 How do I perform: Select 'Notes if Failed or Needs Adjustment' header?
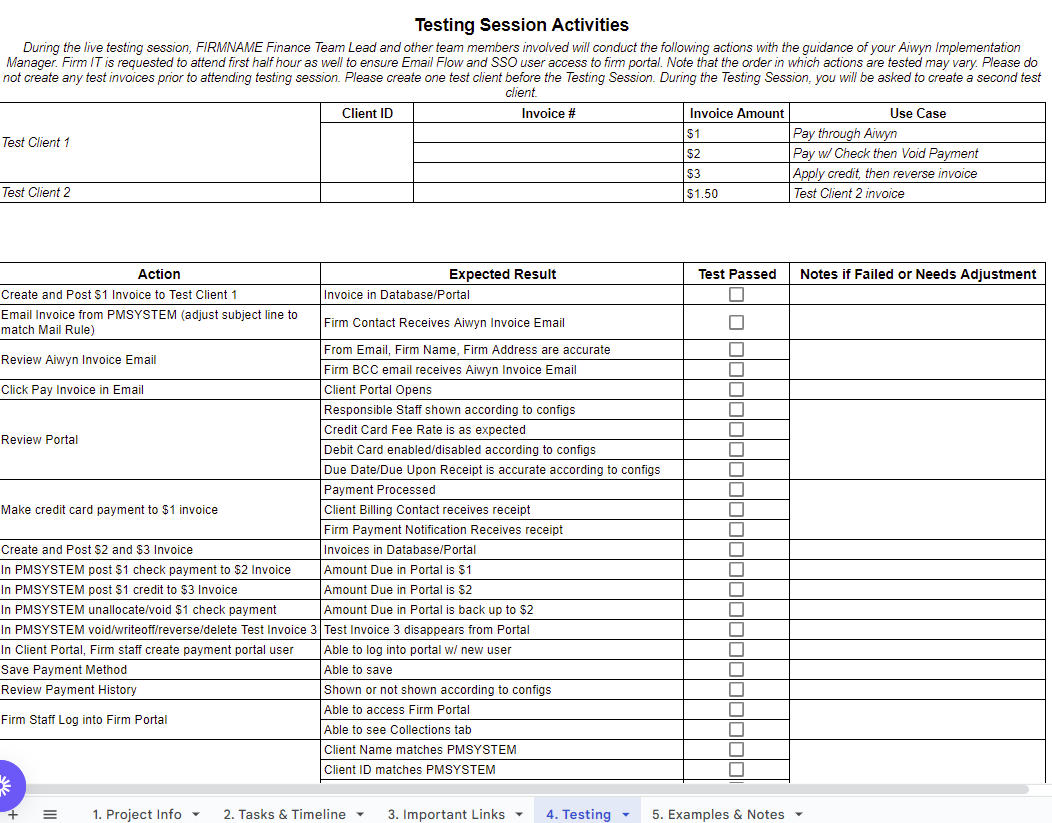pyautogui.click(x=918, y=274)
